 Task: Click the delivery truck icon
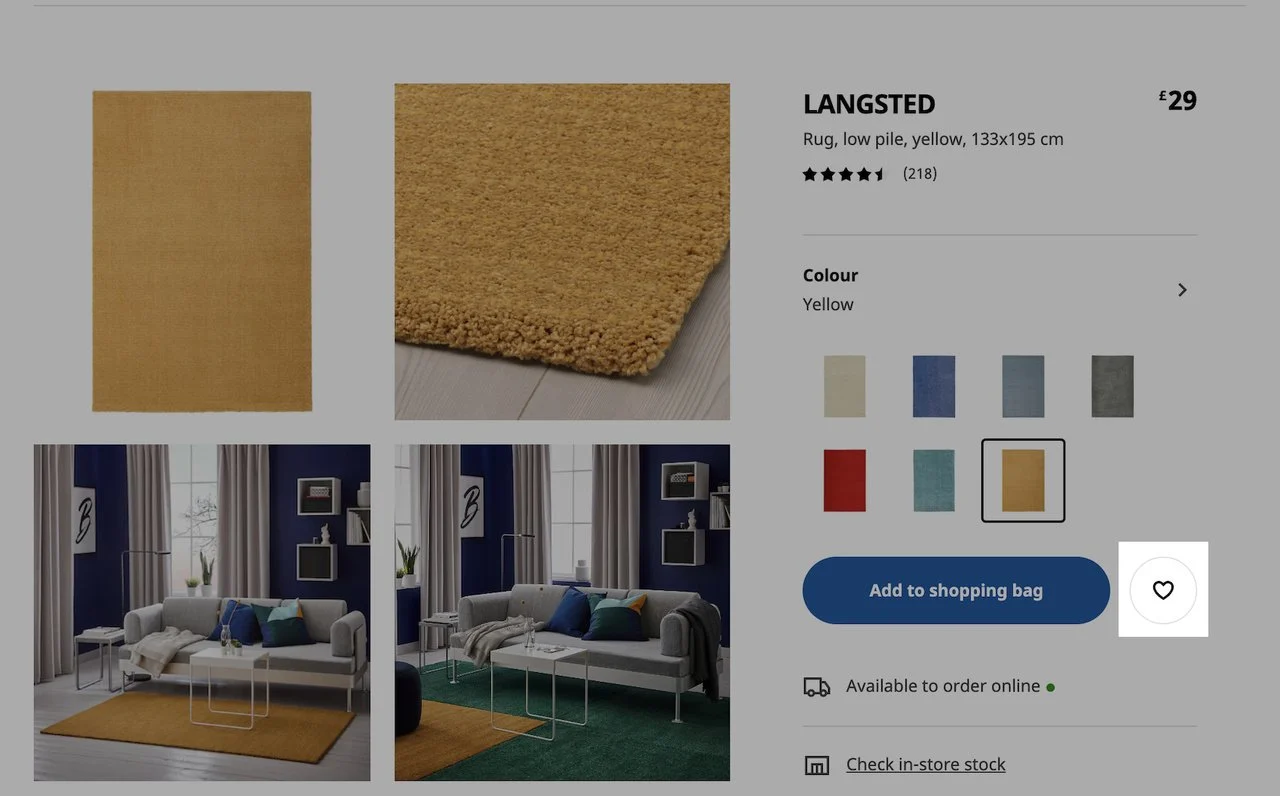[x=817, y=687]
